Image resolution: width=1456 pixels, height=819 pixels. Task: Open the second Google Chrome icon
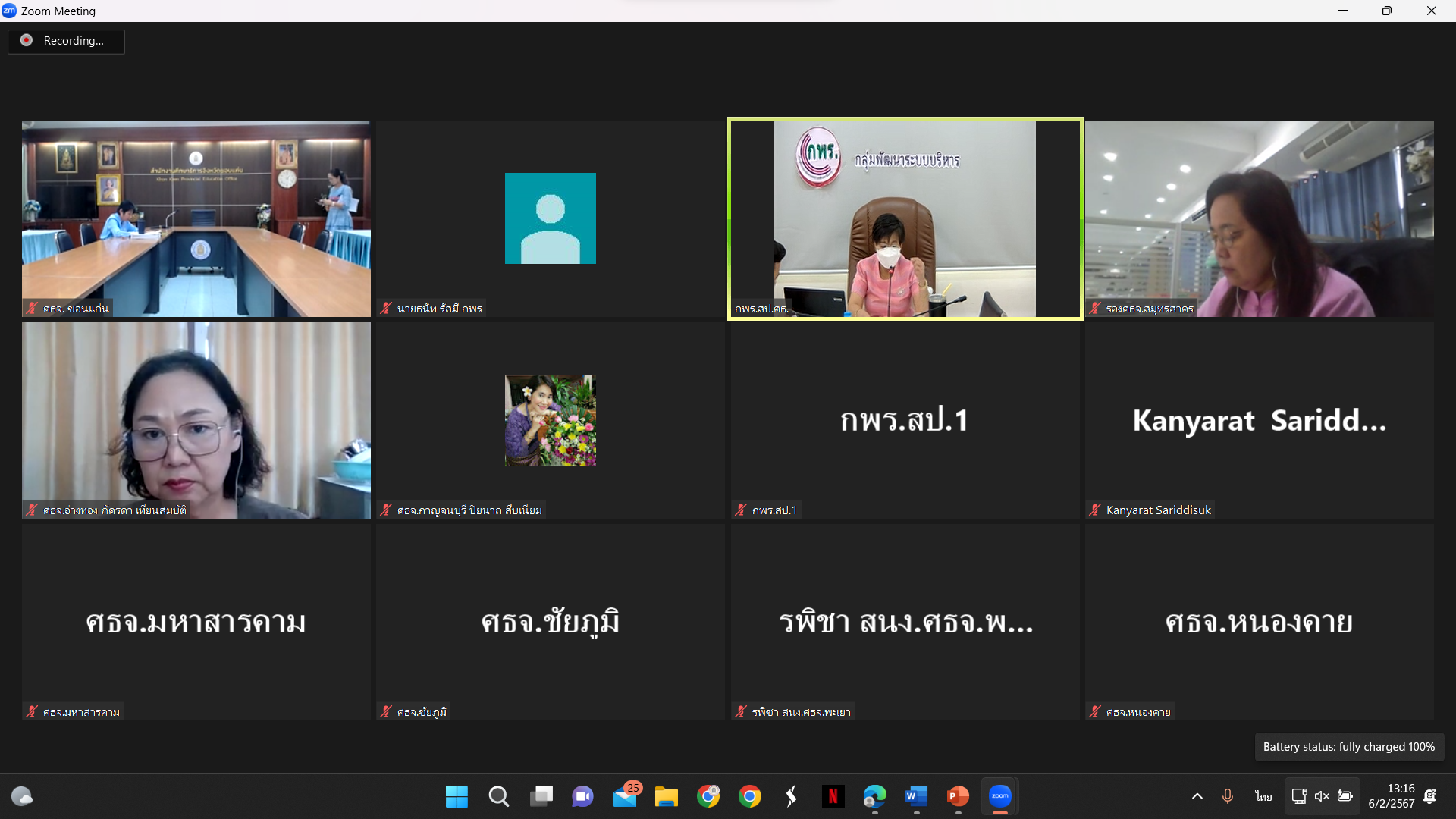click(750, 796)
